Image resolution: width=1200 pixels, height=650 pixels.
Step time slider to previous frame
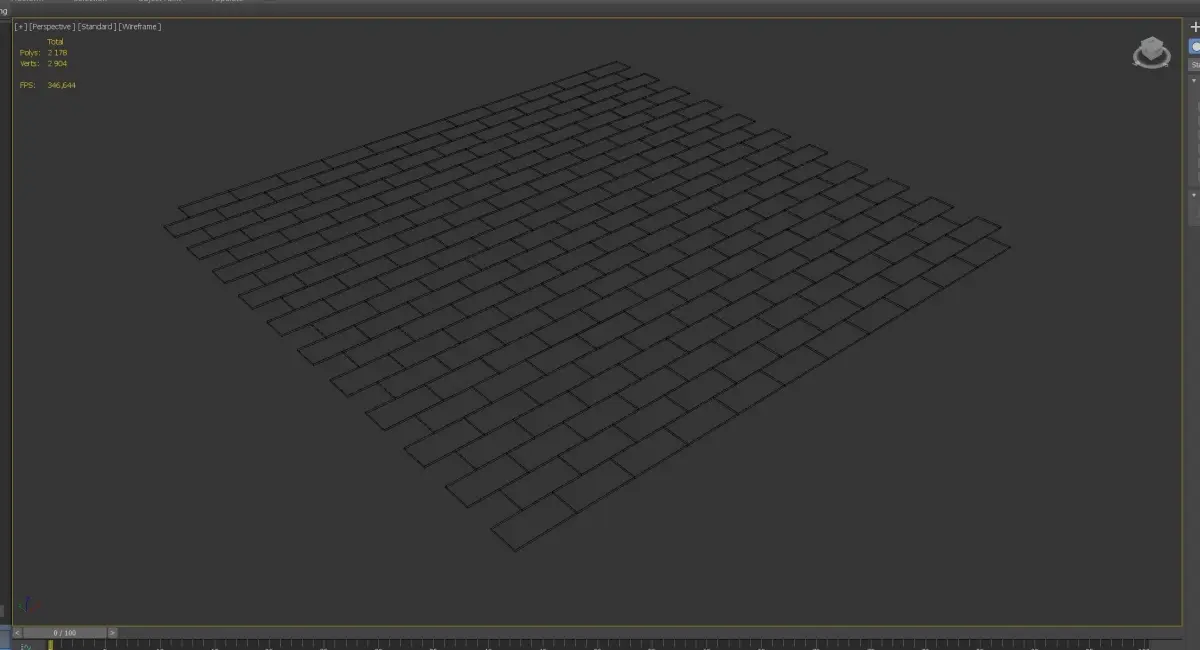17,633
